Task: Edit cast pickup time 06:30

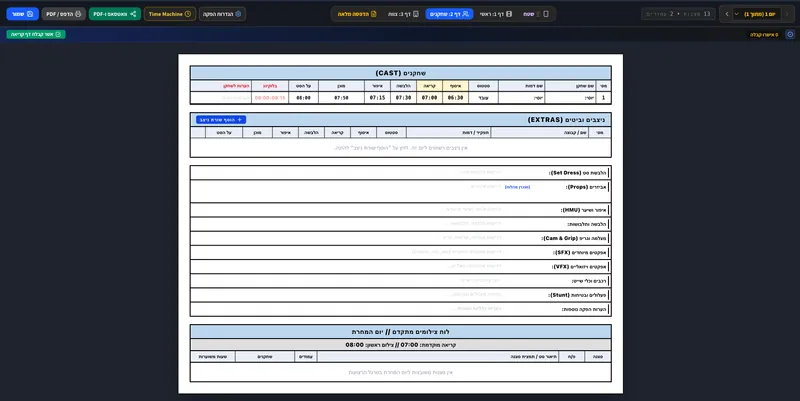Action: [455, 97]
